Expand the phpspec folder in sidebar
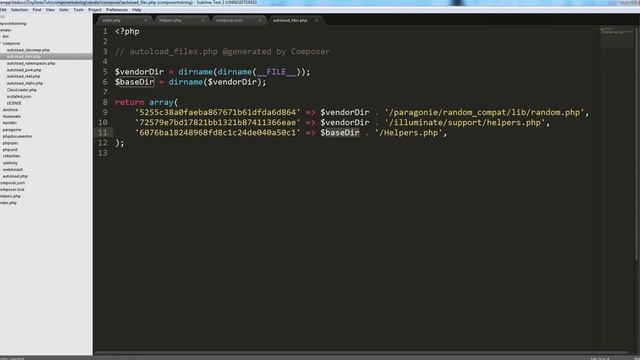Image resolution: width=640 pixels, height=360 pixels. (x=10, y=143)
